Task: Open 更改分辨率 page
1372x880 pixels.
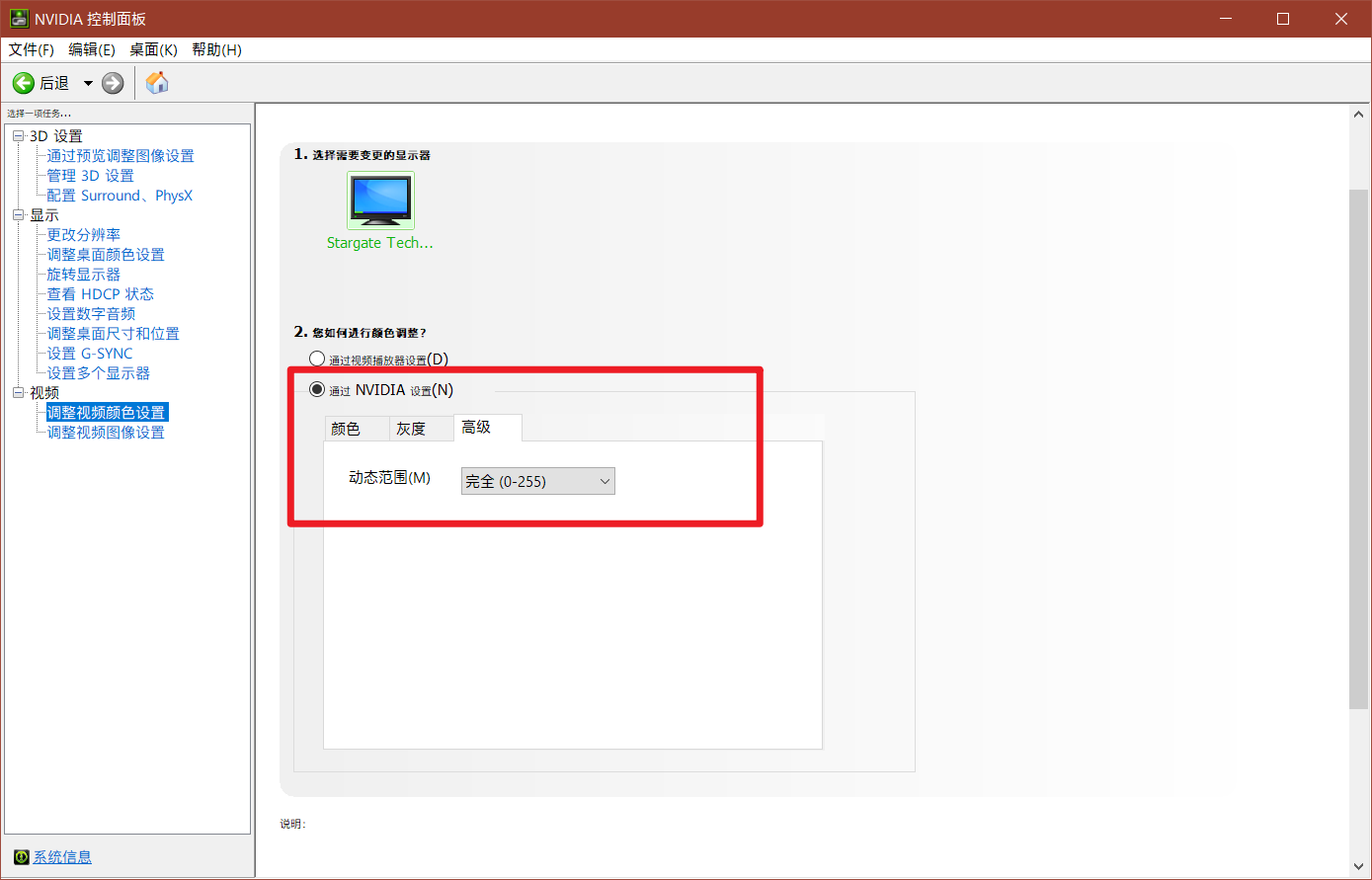Action: [84, 235]
